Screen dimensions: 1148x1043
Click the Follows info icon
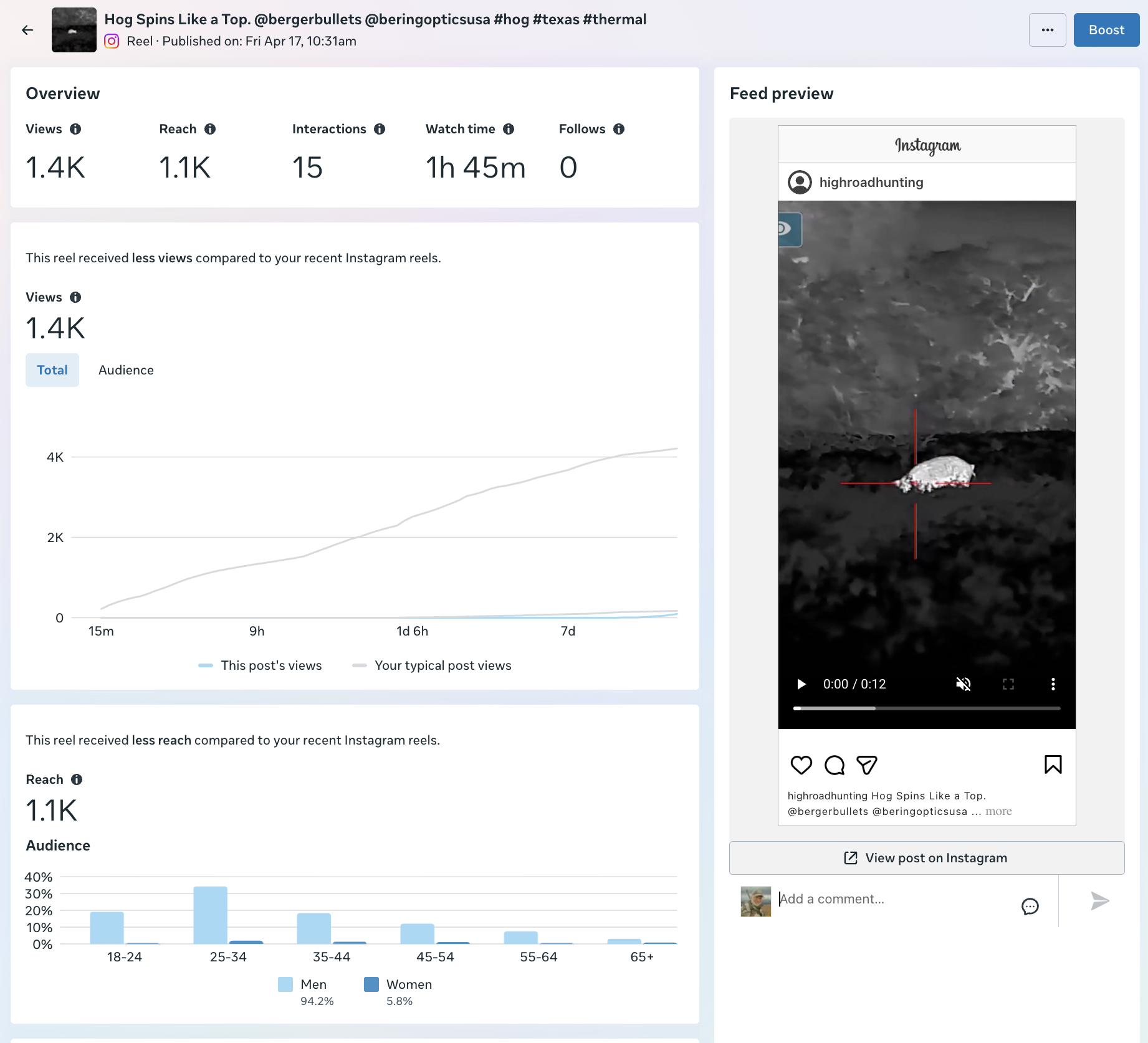pyautogui.click(x=619, y=129)
